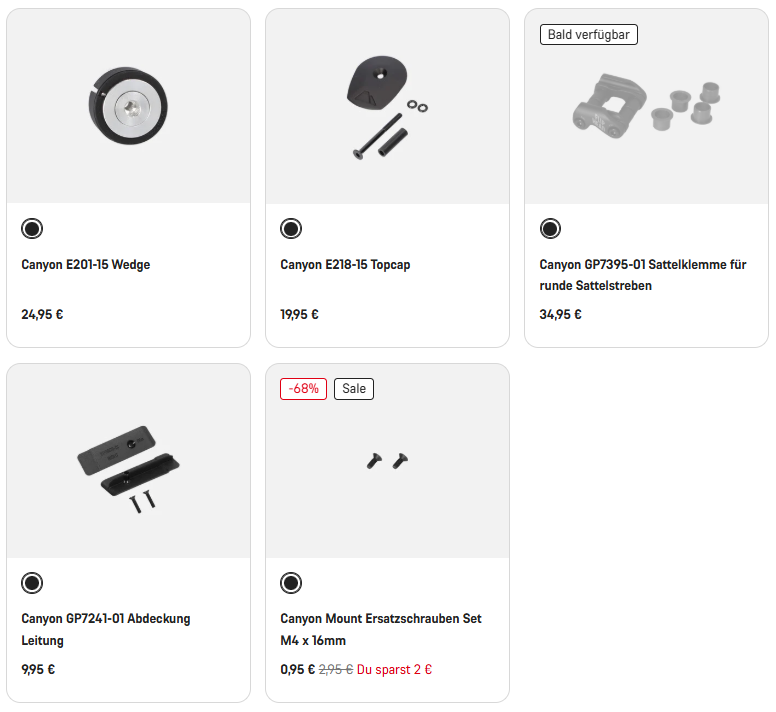Open the GP7395-01 Sattelklemme product image
Image resolution: width=776 pixels, height=712 pixels.
[x=646, y=104]
